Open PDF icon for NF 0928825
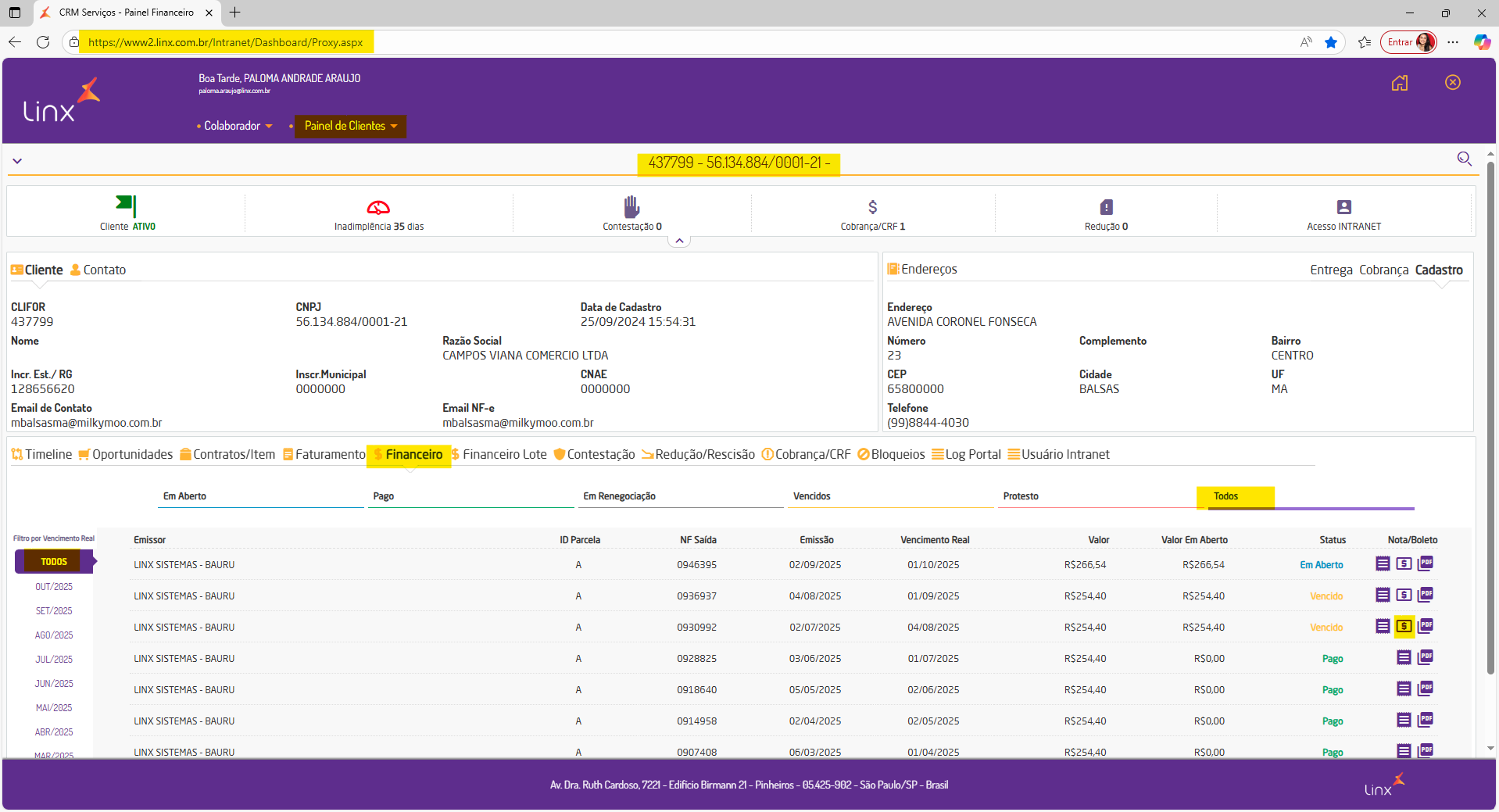1499x812 pixels. pos(1426,657)
